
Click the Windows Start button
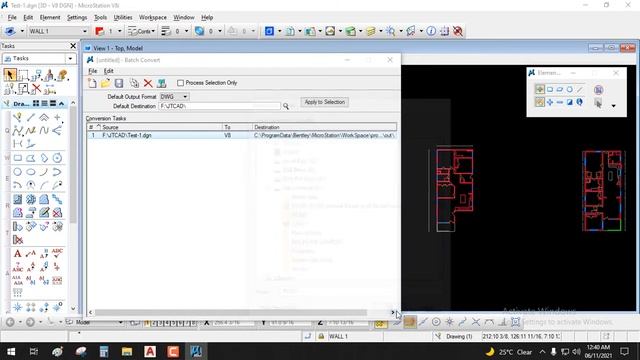pos(11,351)
